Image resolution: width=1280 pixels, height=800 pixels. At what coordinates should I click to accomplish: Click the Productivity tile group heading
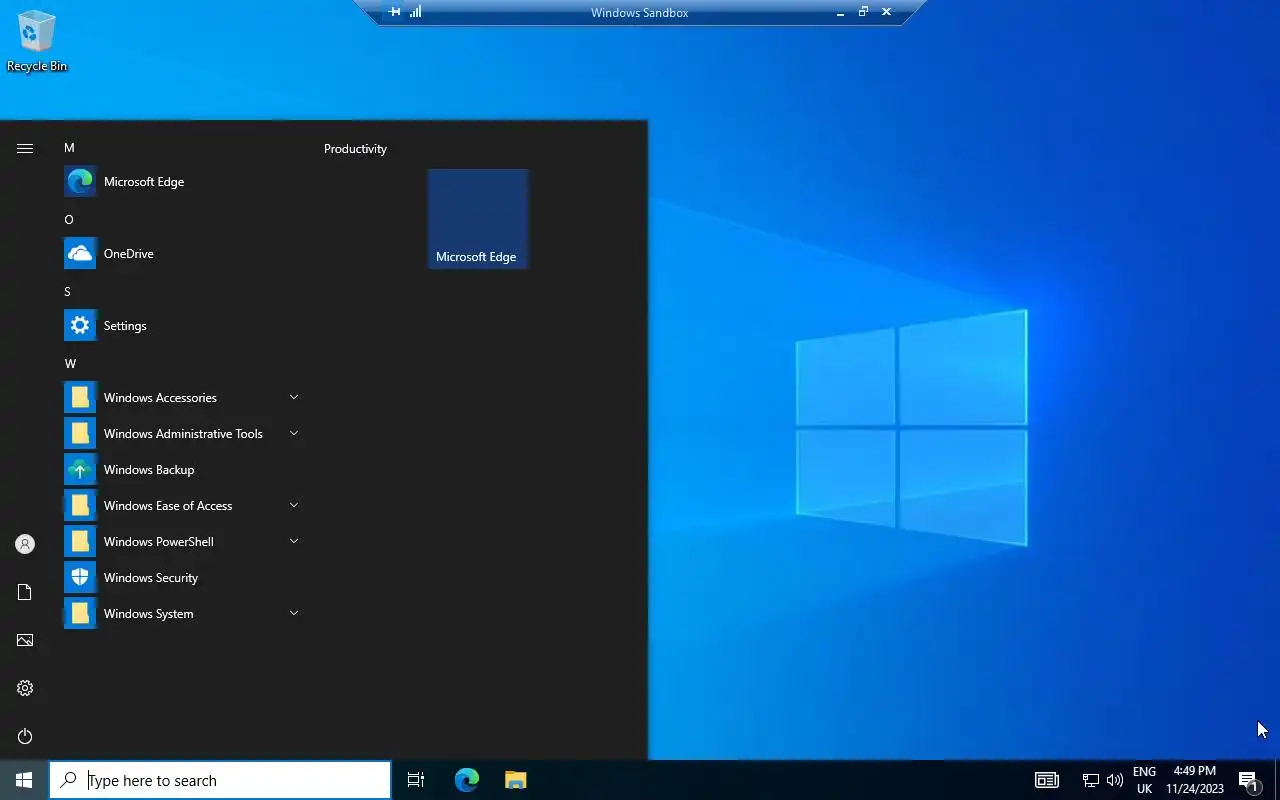(355, 149)
